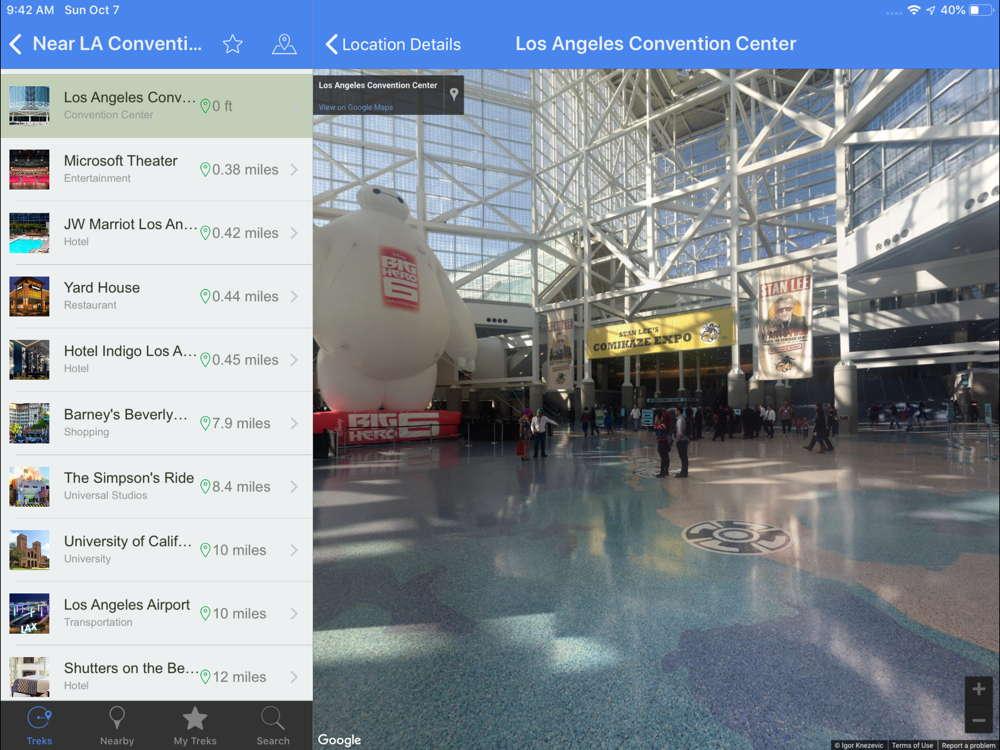Click the 'Restaurant' subtitle
Image resolution: width=1000 pixels, height=750 pixels.
click(90, 305)
